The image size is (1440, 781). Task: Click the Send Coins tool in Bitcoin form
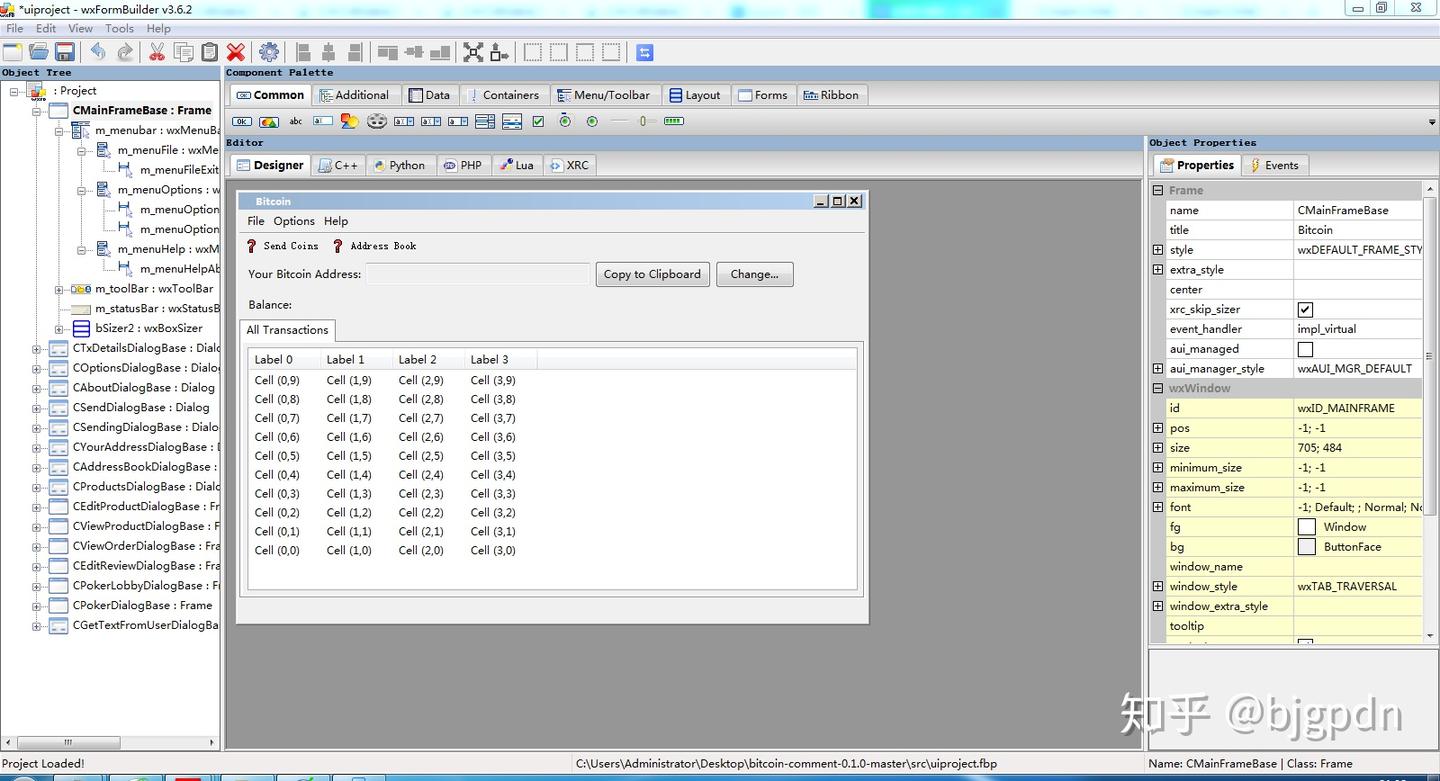pyautogui.click(x=283, y=246)
